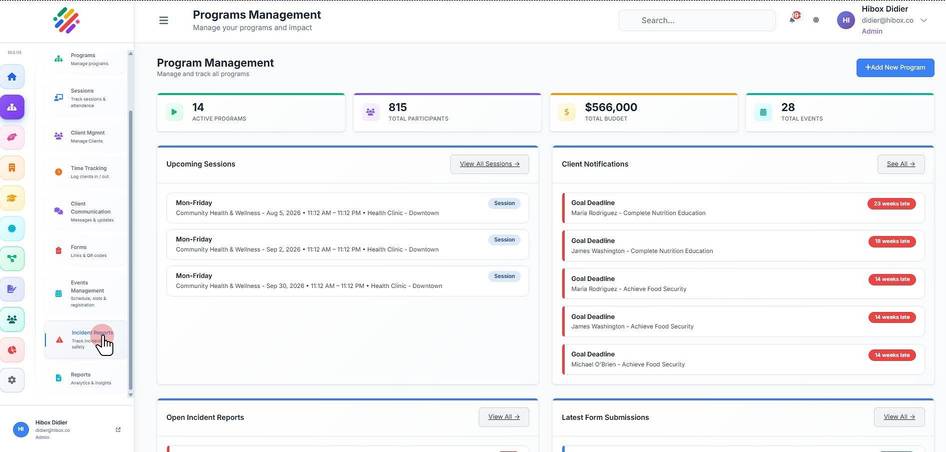Open the settings gear in the rail
The height and width of the screenshot is (452, 946).
(x=12, y=380)
